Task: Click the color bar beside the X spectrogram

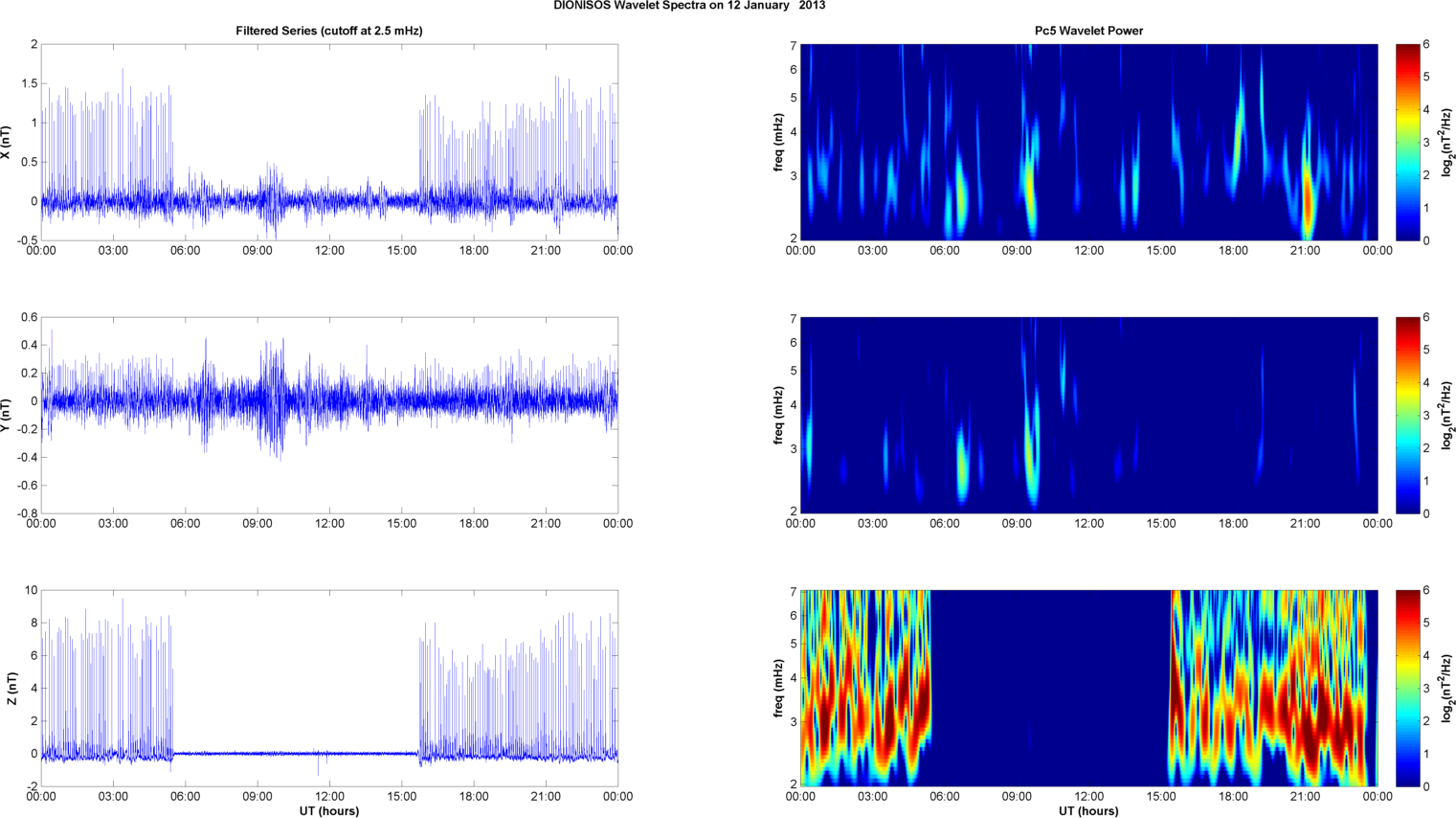Action: coord(1407,142)
